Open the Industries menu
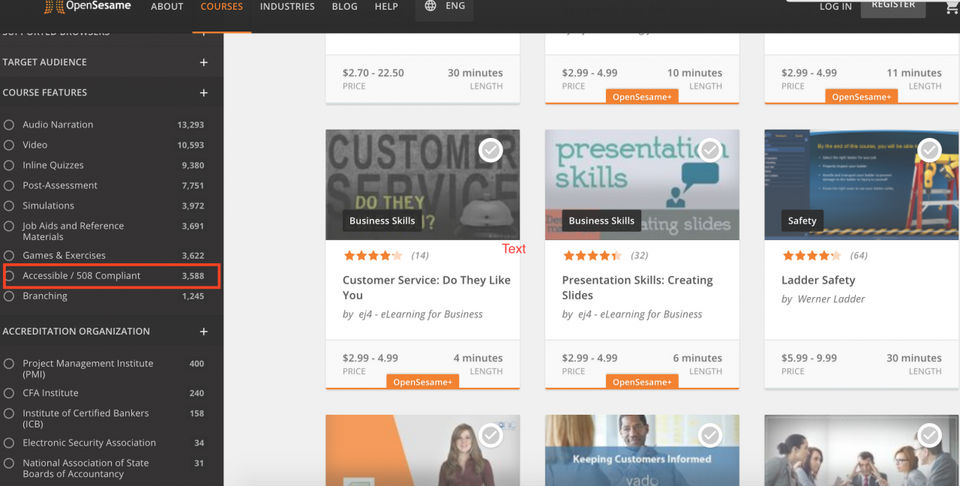The width and height of the screenshot is (960, 486). click(287, 7)
